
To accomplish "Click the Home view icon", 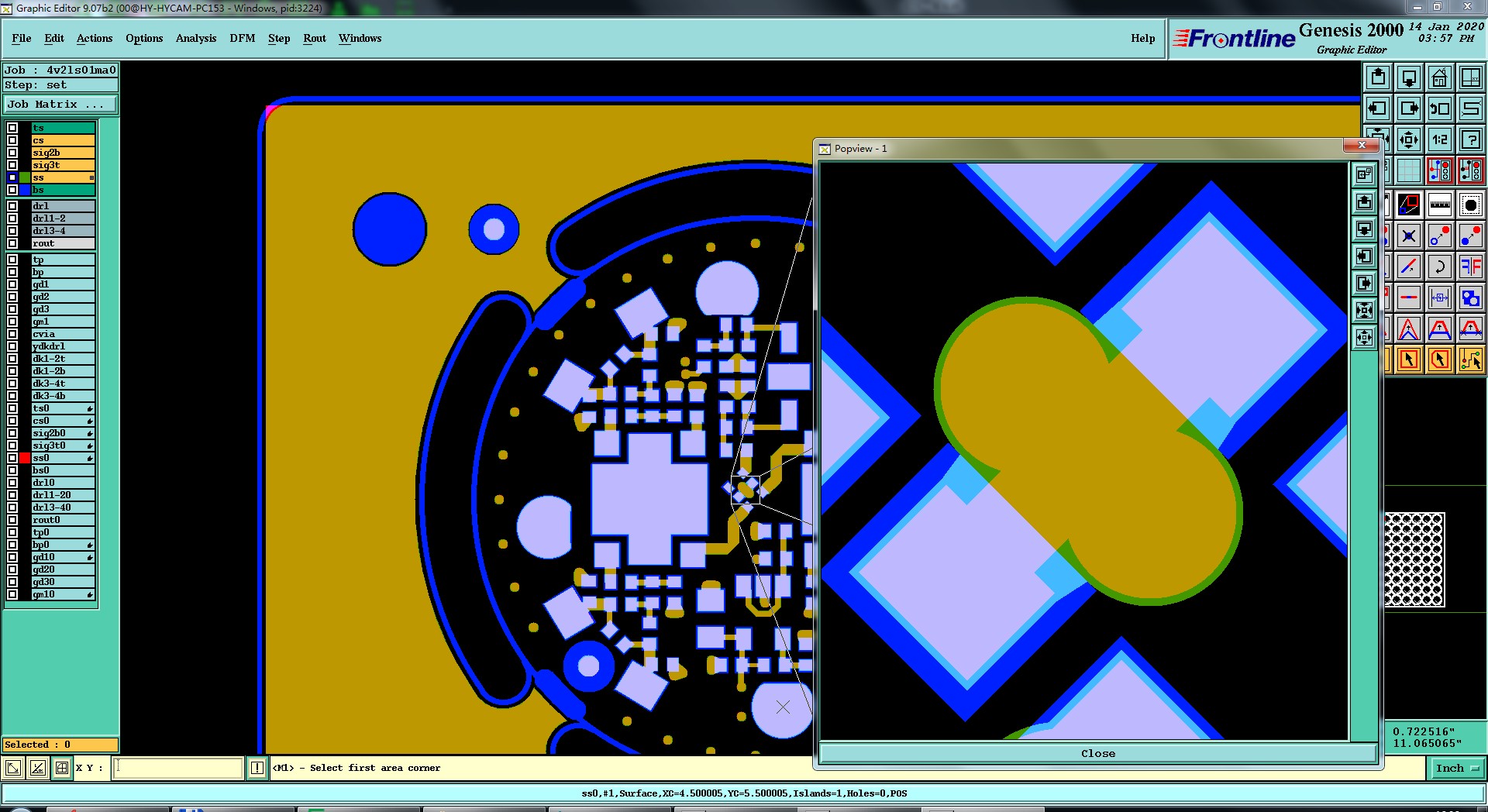I will 1440,77.
